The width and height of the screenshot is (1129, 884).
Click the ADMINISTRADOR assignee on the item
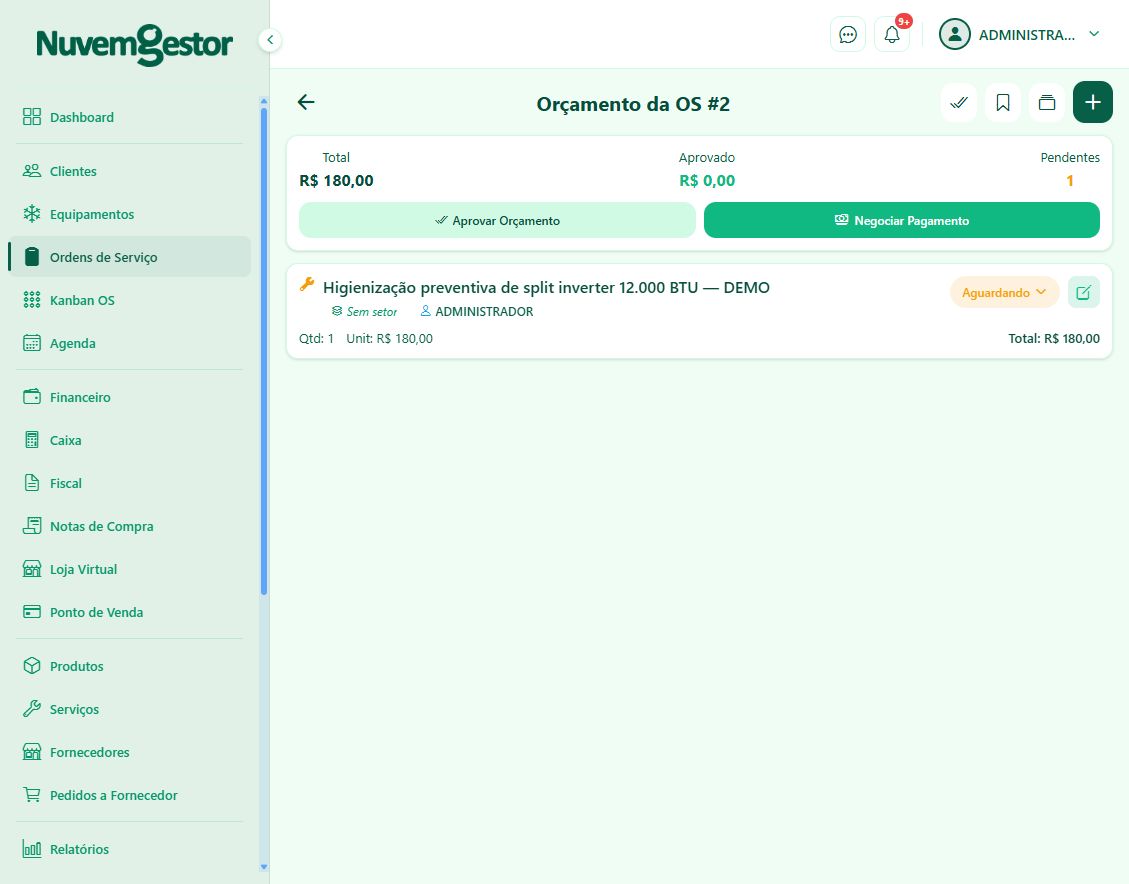(x=484, y=312)
